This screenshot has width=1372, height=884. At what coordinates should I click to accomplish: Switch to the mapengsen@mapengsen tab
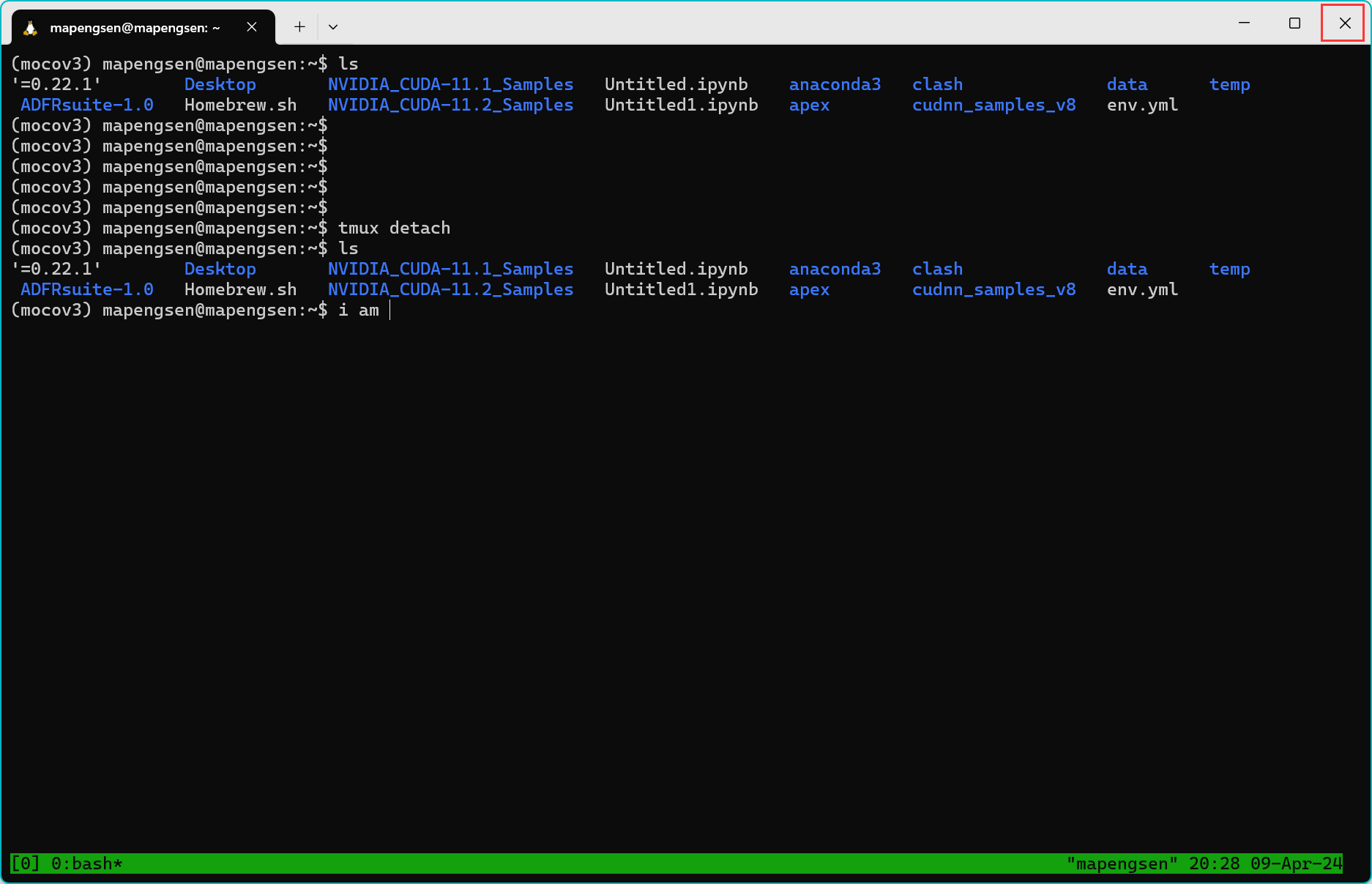134,27
